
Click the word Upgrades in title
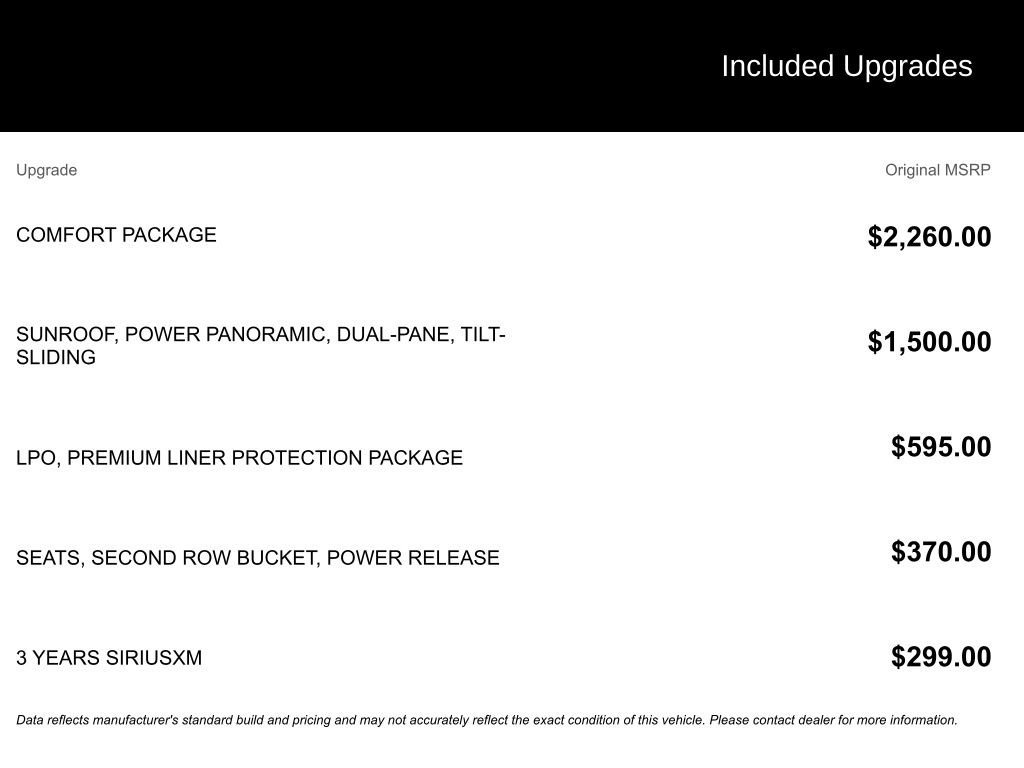(908, 67)
